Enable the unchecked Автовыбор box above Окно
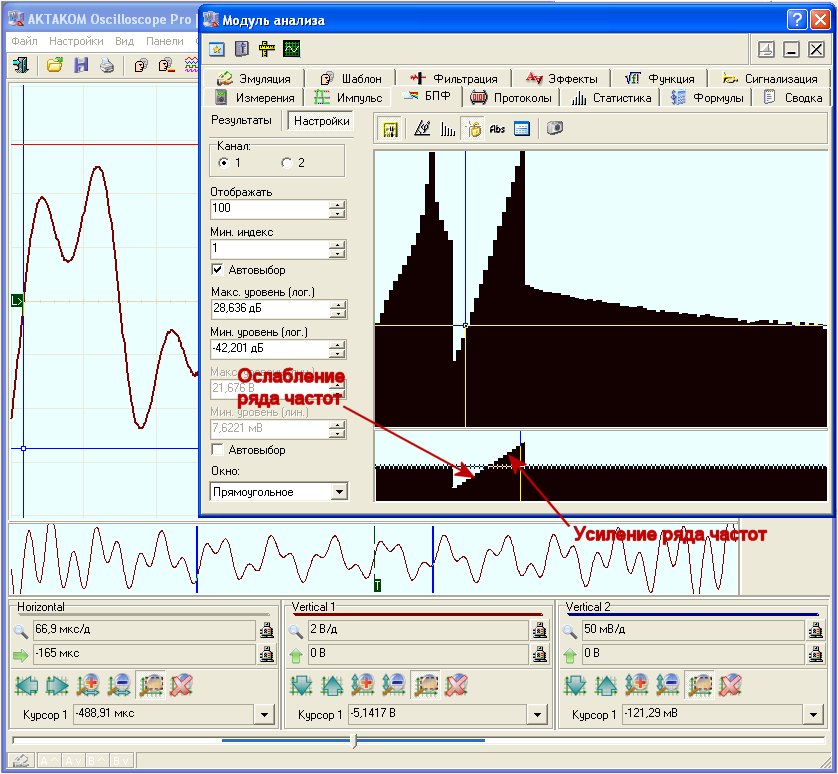The image size is (838, 774). pos(217,450)
